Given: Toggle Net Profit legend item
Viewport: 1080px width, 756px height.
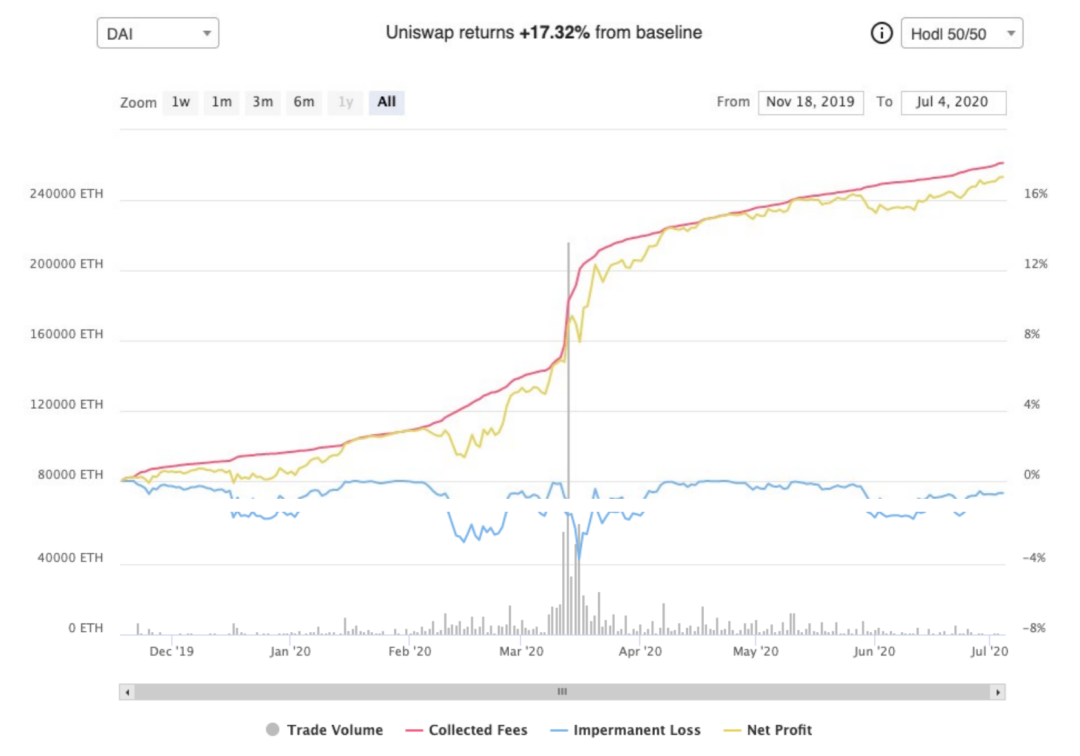Looking at the screenshot, I should point(768,730).
